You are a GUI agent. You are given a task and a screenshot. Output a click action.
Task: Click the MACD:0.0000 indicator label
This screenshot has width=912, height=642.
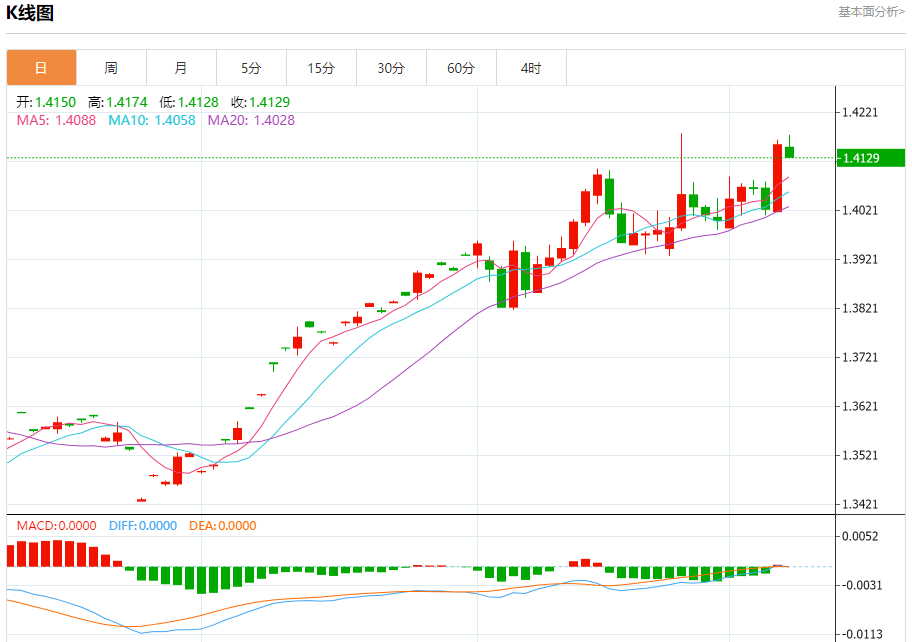[56, 526]
